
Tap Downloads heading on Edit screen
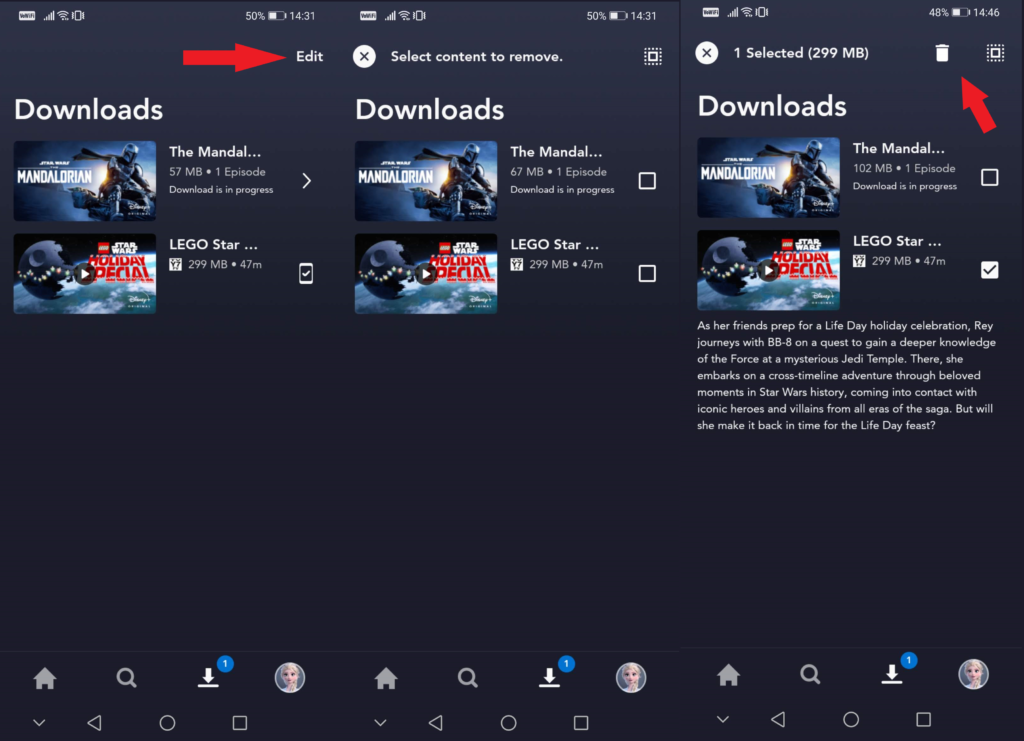(x=88, y=110)
